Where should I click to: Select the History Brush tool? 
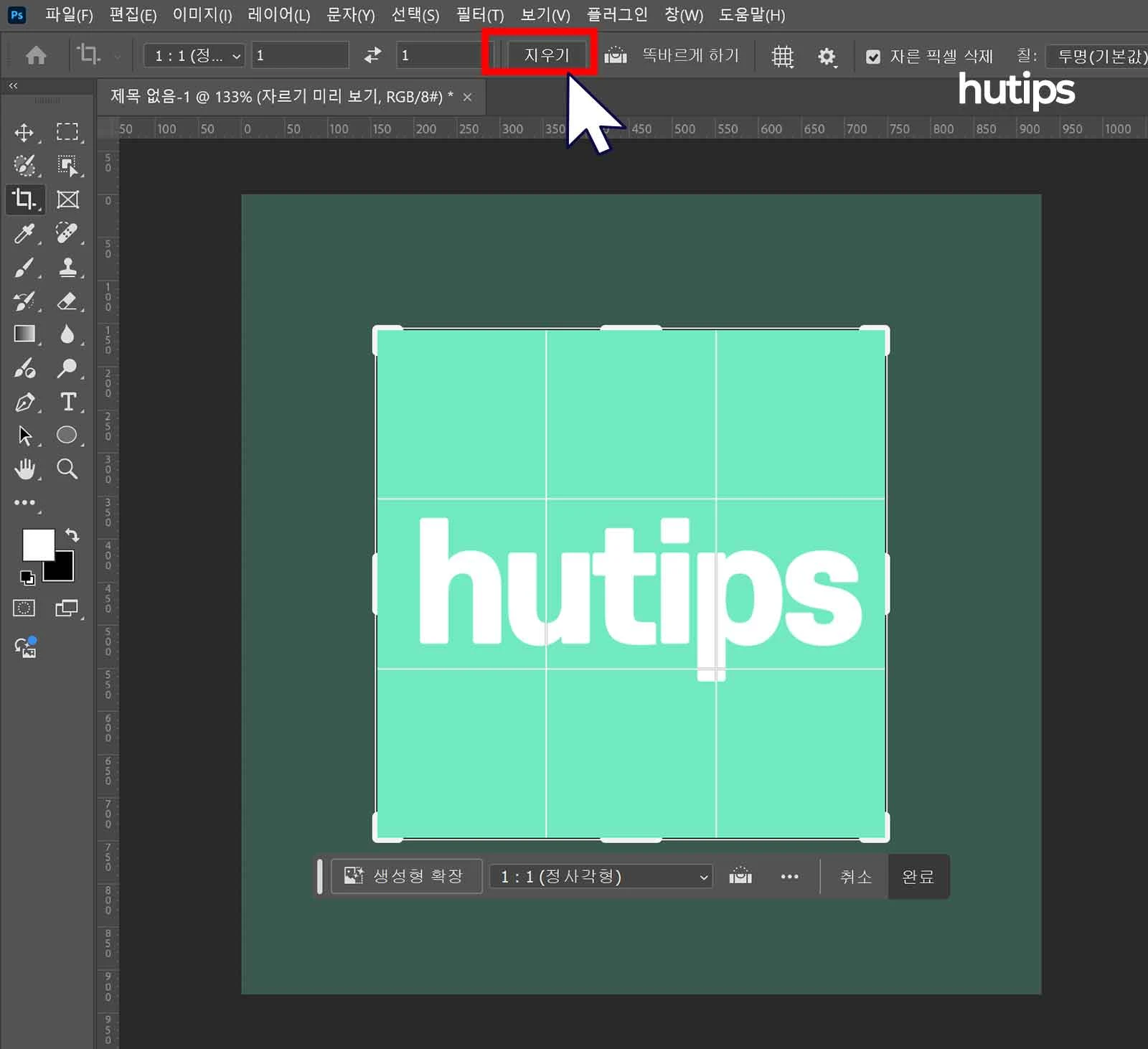24,301
